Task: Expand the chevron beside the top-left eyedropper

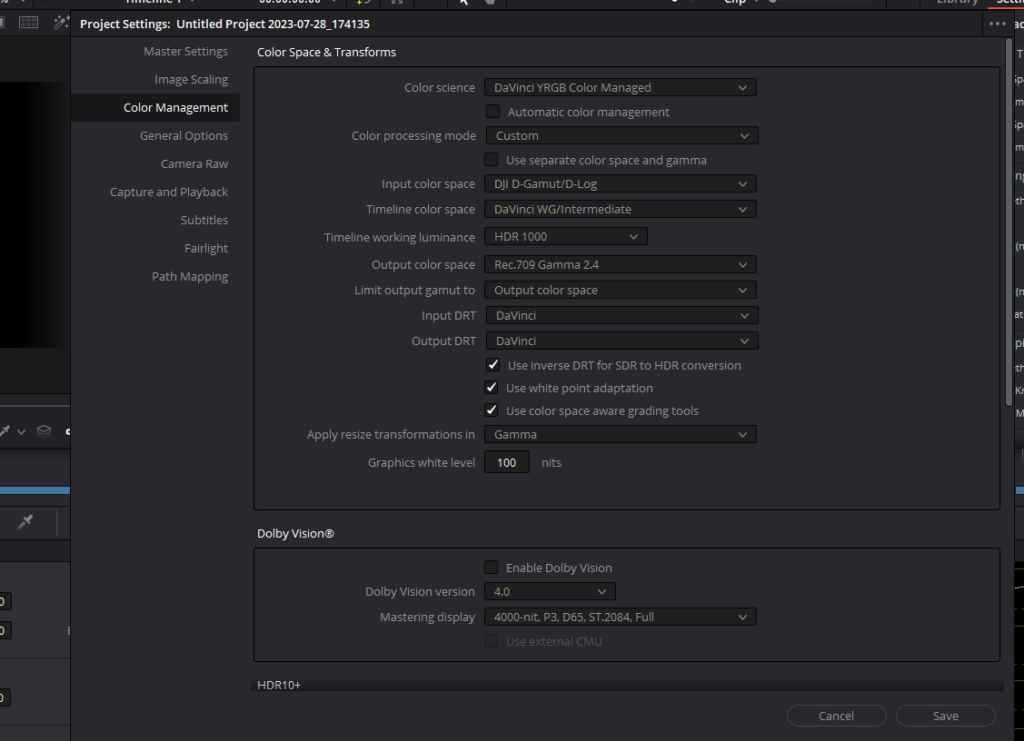Action: 21,432
